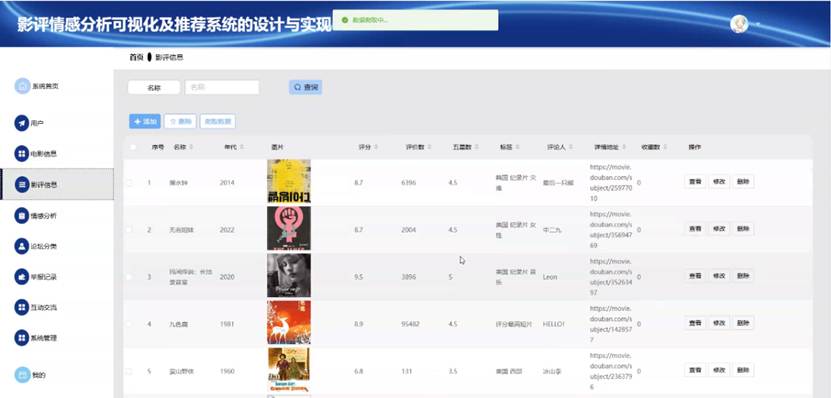This screenshot has height=398, width=831.
Task: Click 查看 button in row 1
Action: coord(695,182)
